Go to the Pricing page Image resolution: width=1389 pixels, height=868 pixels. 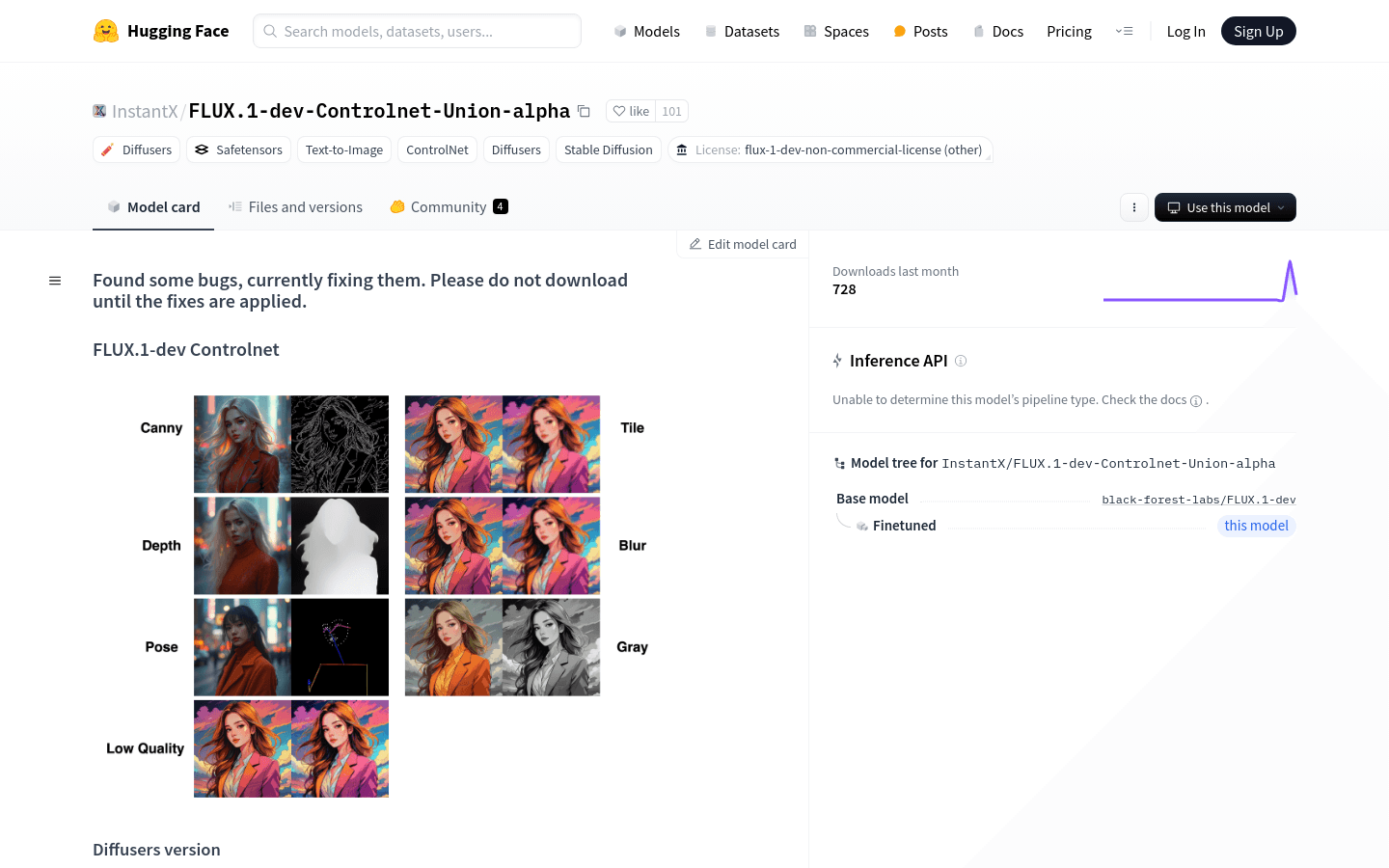pyautogui.click(x=1069, y=31)
